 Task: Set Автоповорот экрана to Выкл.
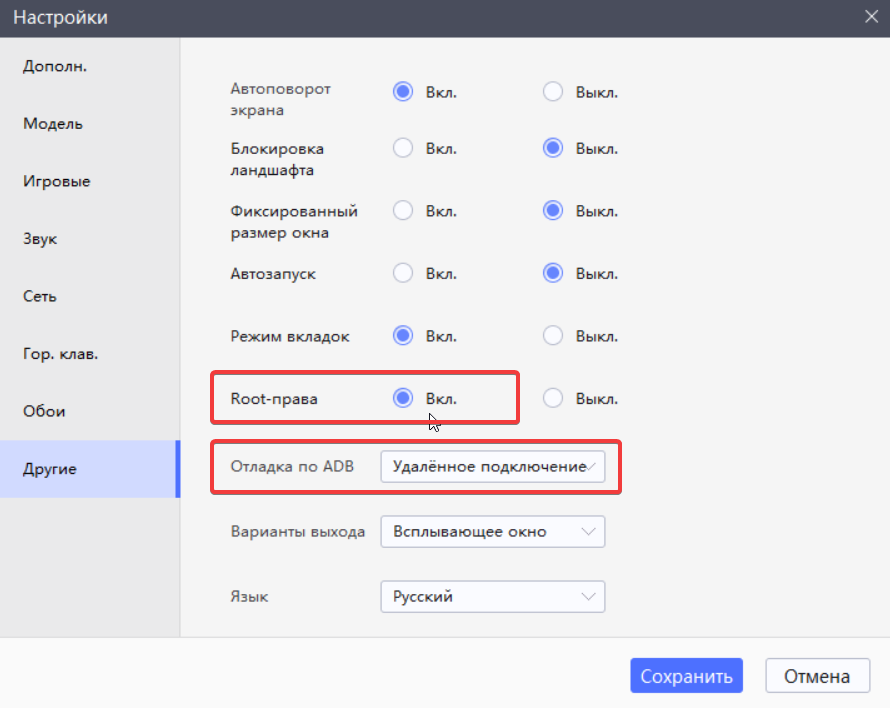pos(553,92)
